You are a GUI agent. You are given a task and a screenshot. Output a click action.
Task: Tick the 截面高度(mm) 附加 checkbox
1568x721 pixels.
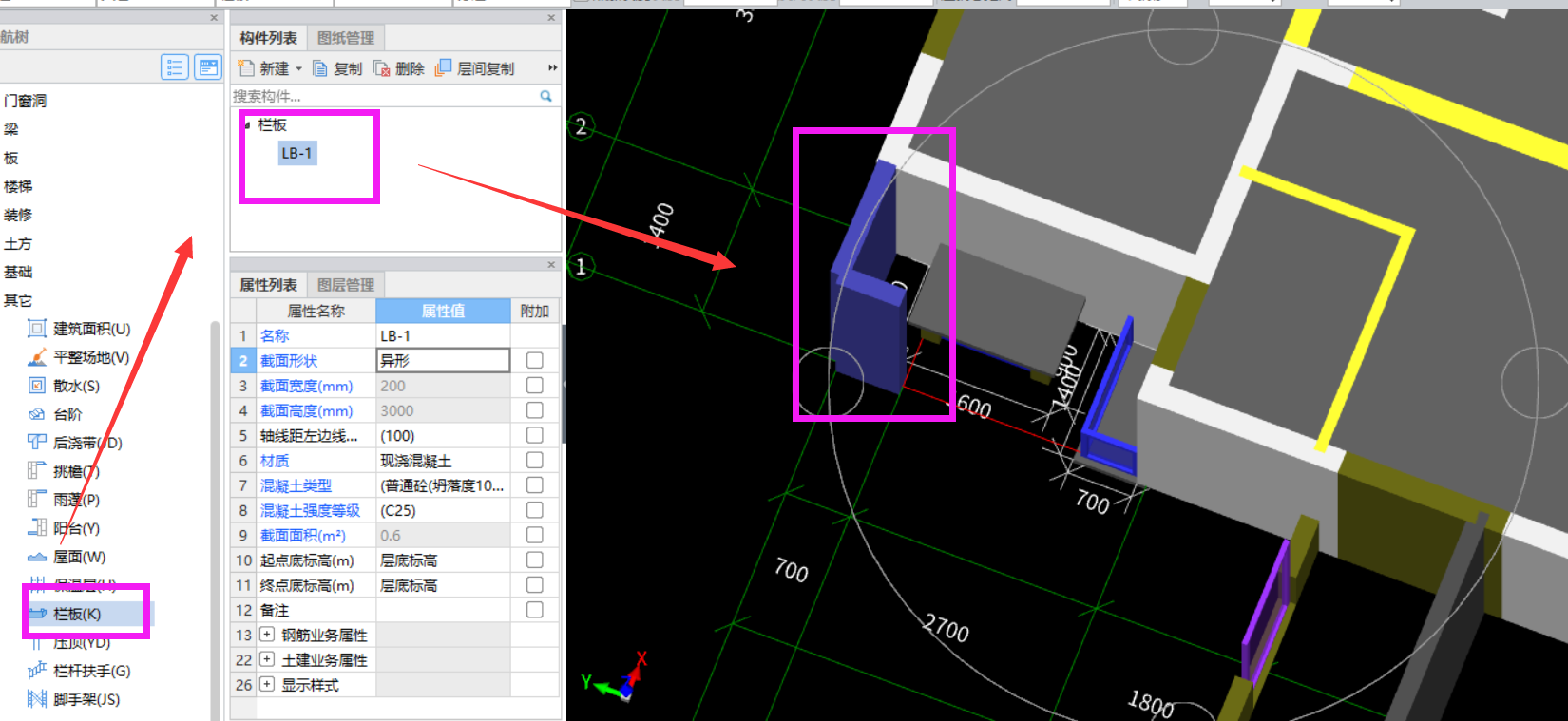coord(535,410)
